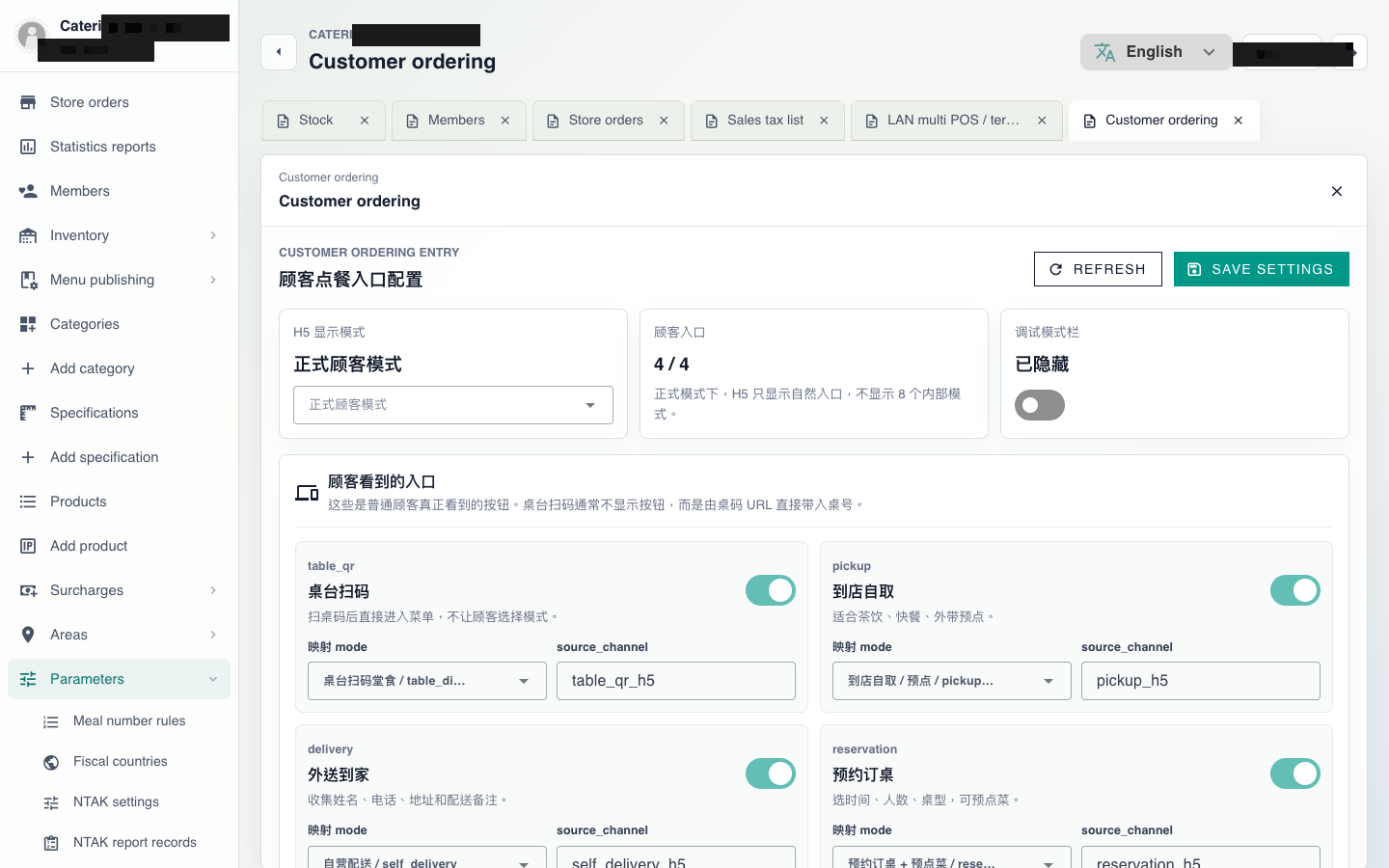1389x868 pixels.
Task: Switch off the 外送到家 delivery toggle
Action: tap(771, 773)
